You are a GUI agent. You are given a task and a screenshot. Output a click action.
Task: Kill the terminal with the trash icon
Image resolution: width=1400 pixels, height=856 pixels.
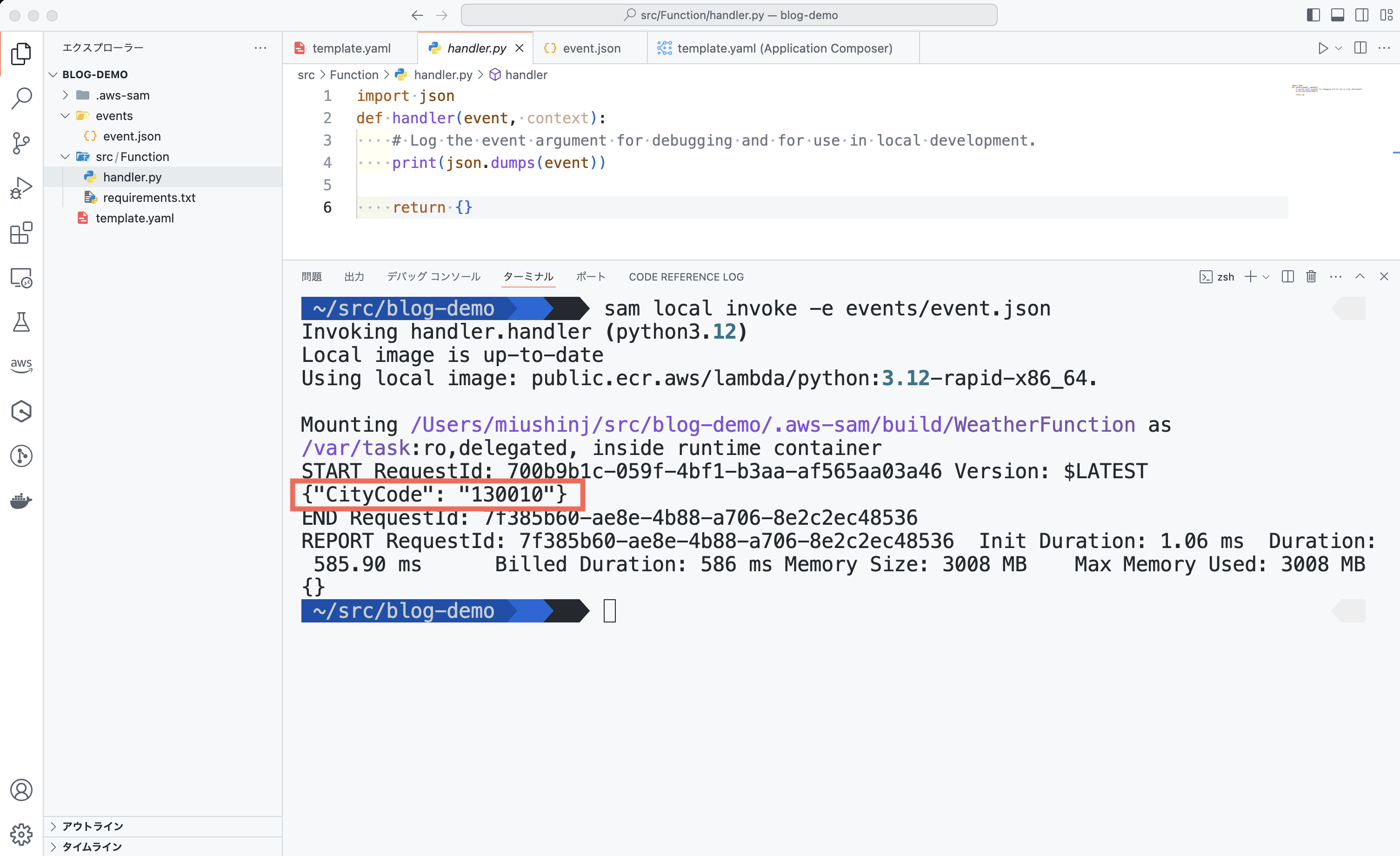click(x=1311, y=276)
